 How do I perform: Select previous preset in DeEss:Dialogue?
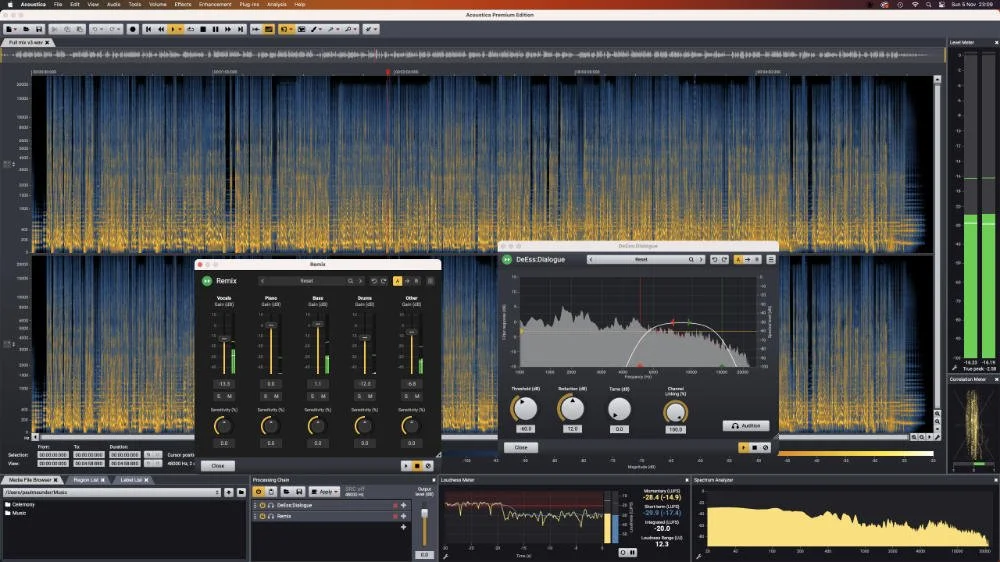[591, 260]
